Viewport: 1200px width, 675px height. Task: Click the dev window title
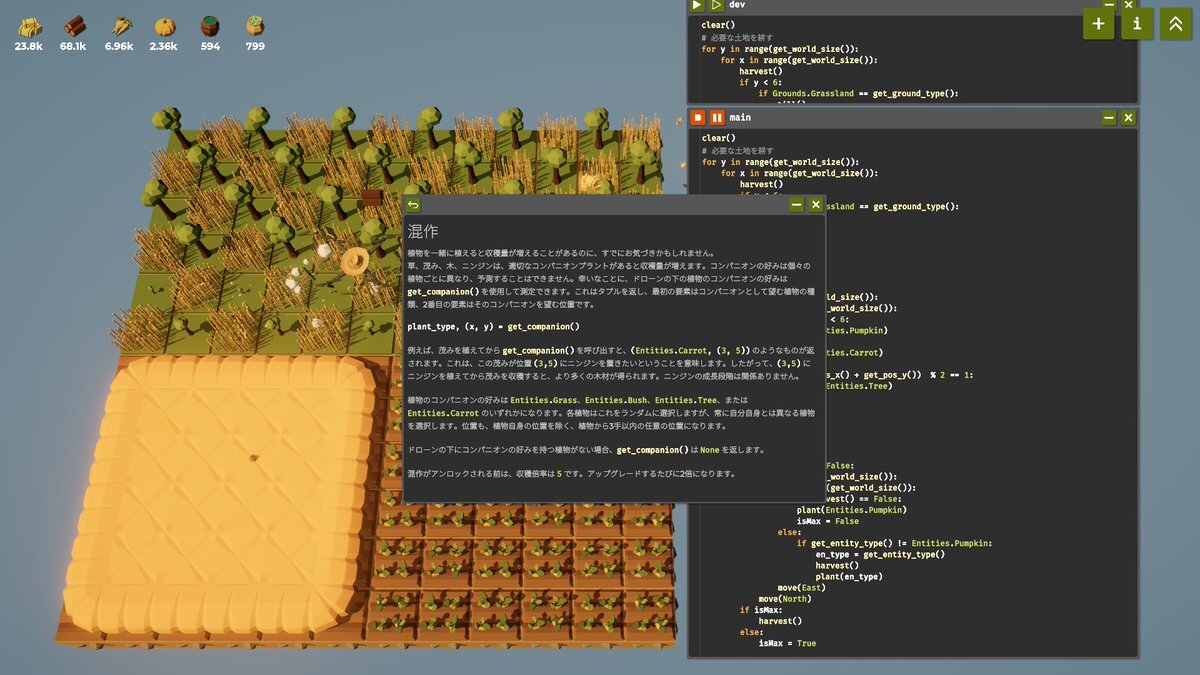pos(737,5)
